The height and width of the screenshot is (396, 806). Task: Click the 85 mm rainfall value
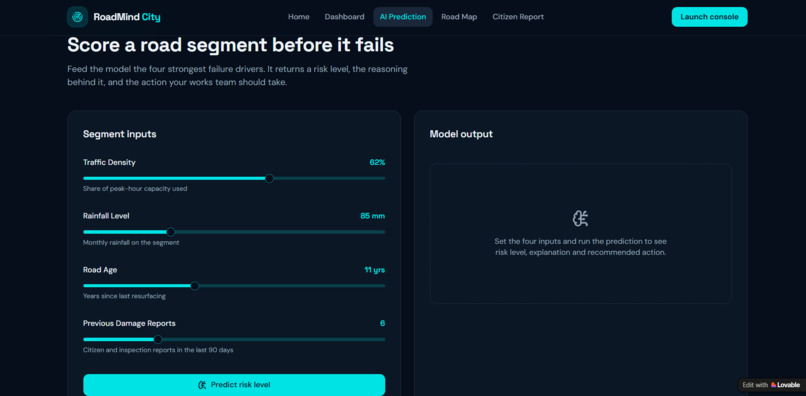[x=373, y=216]
